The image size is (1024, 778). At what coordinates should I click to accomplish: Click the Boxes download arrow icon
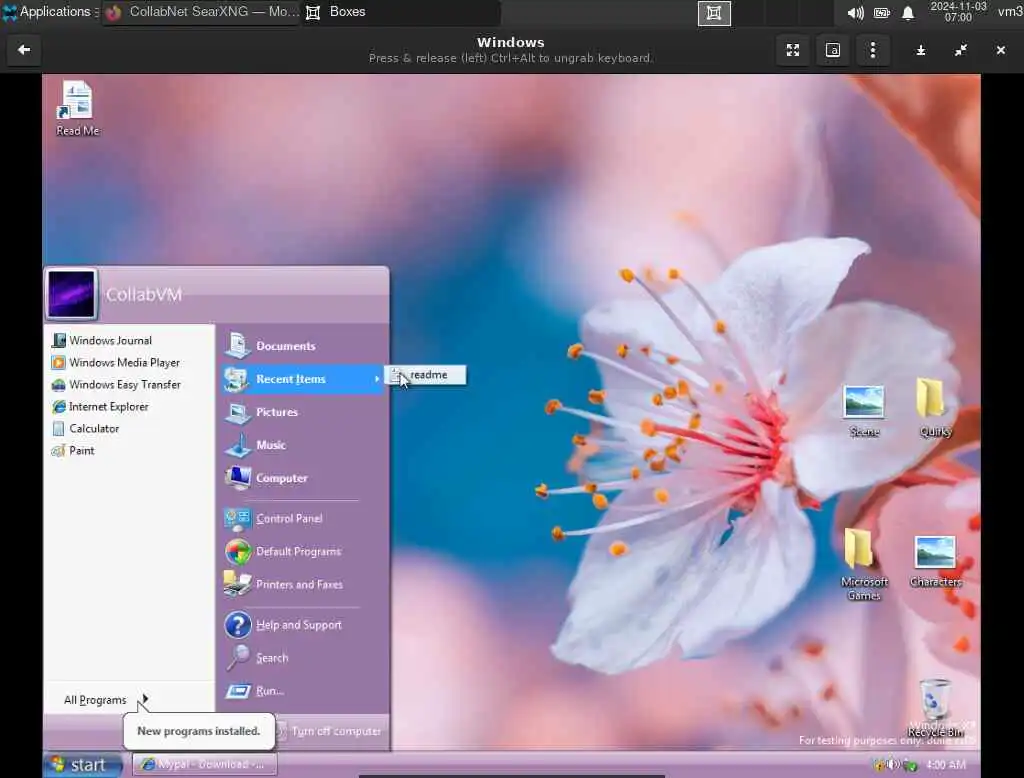[921, 50]
